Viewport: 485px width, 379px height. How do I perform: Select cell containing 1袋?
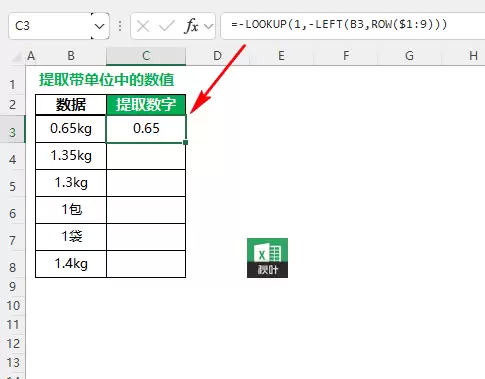click(x=71, y=237)
